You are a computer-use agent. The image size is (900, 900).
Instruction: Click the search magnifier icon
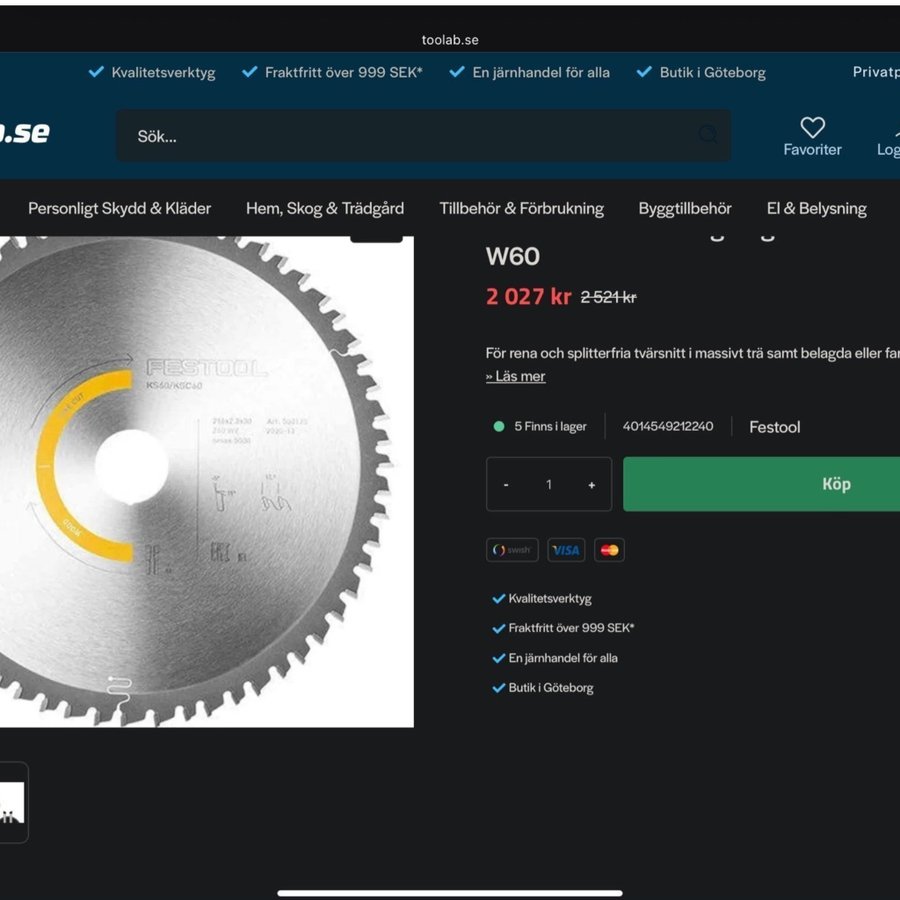[x=708, y=134]
